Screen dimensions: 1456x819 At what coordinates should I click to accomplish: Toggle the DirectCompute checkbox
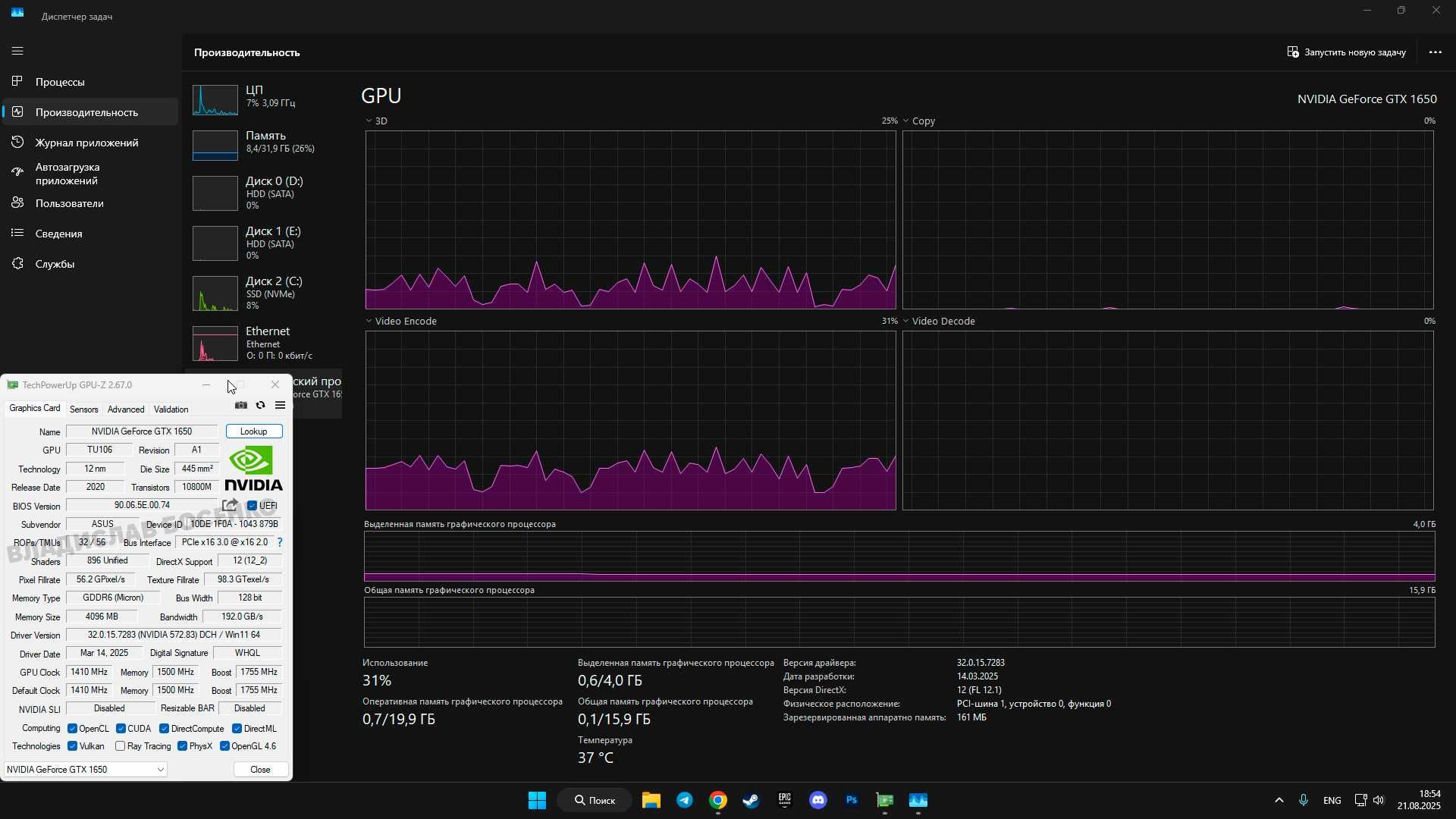164,729
